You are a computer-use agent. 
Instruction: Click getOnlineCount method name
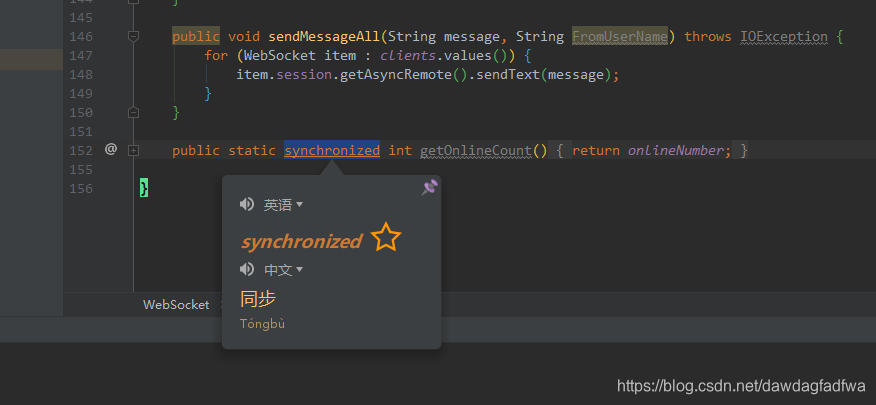pos(475,150)
